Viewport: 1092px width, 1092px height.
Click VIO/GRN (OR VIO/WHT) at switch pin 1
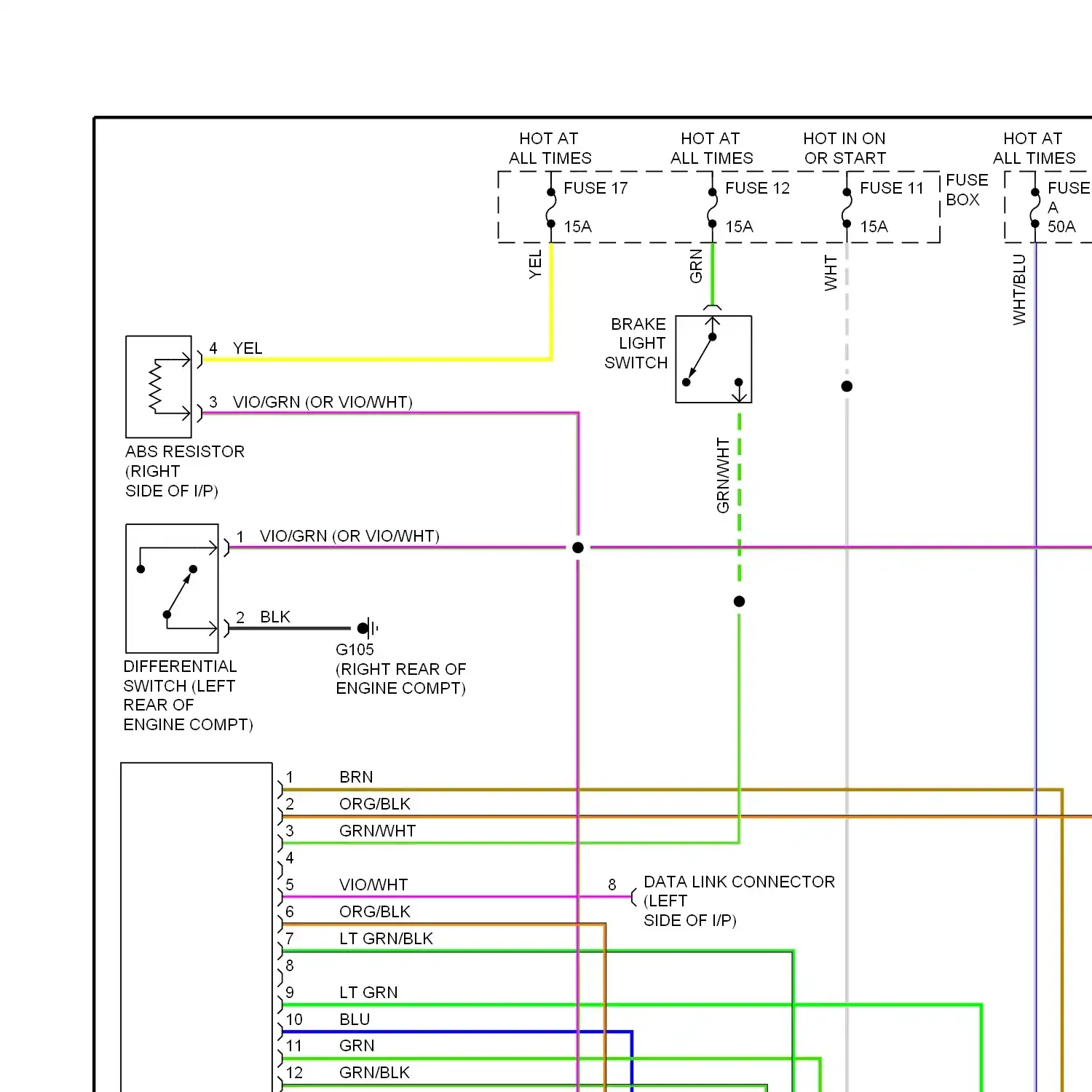tap(349, 536)
